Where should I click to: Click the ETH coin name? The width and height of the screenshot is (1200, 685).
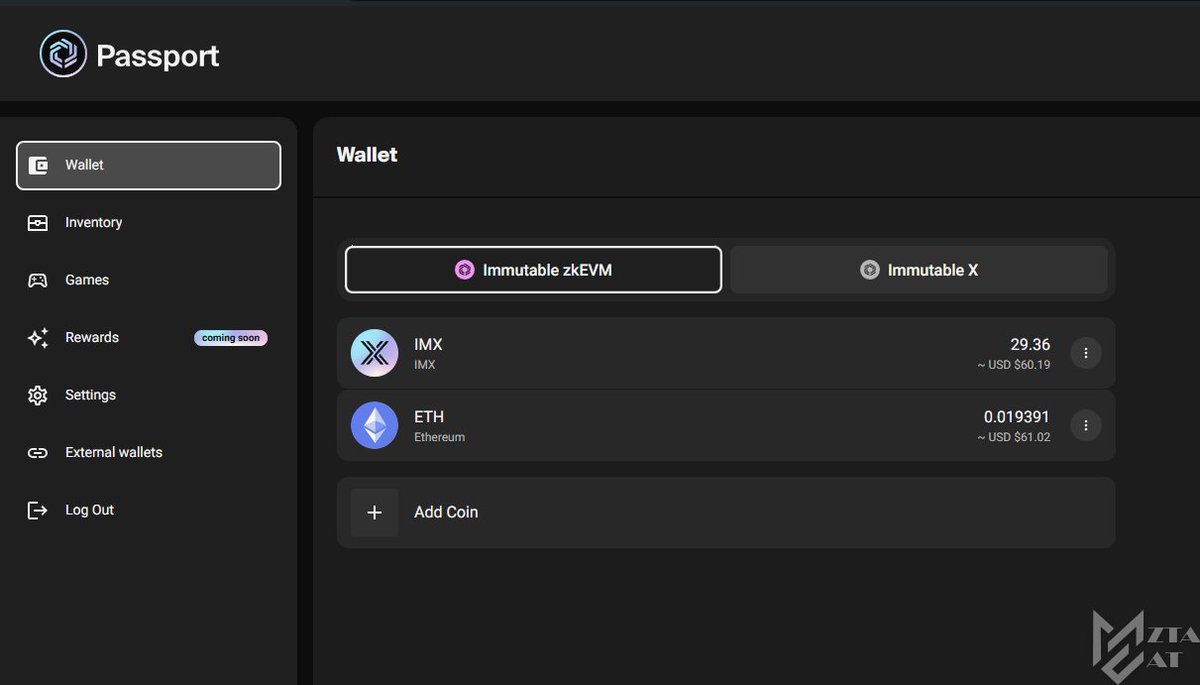point(429,417)
